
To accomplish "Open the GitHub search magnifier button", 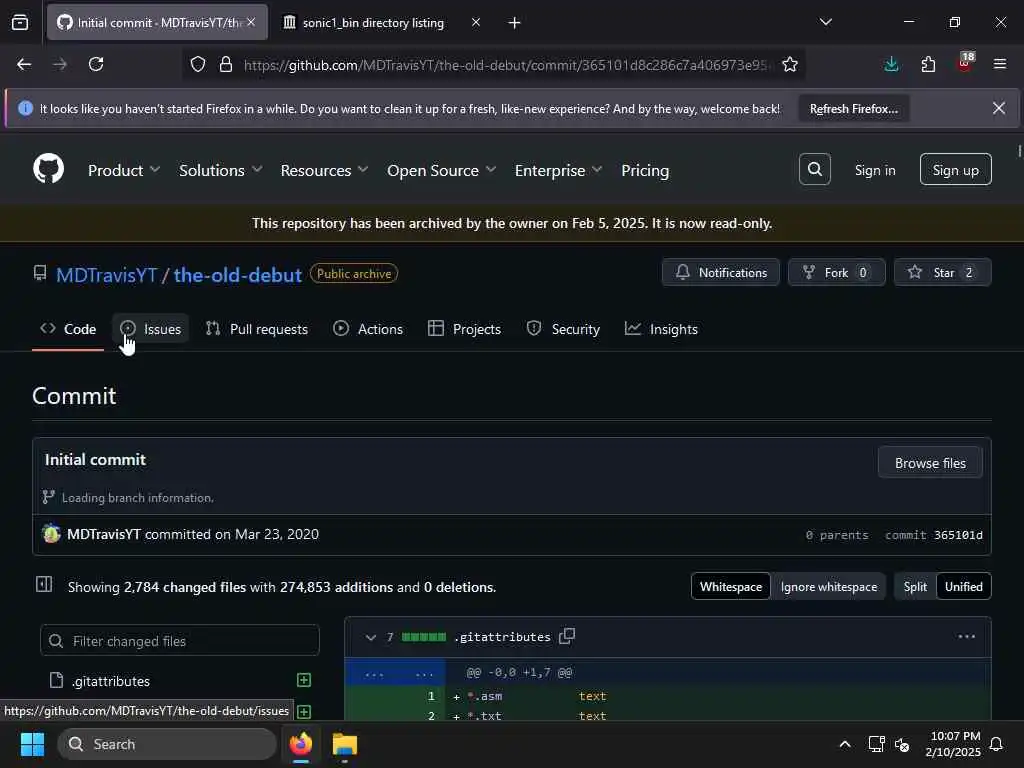I will [814, 169].
